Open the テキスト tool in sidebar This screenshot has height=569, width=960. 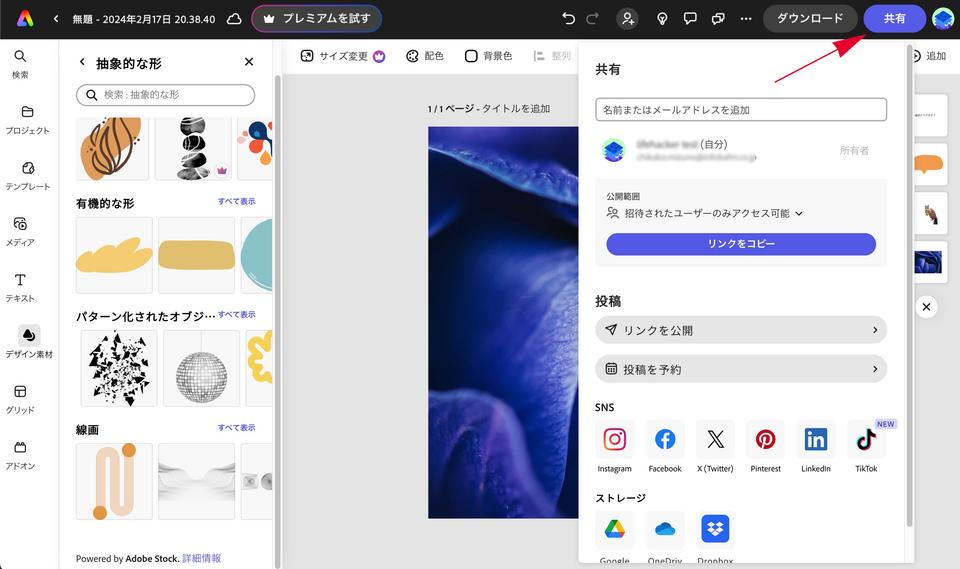click(20, 286)
